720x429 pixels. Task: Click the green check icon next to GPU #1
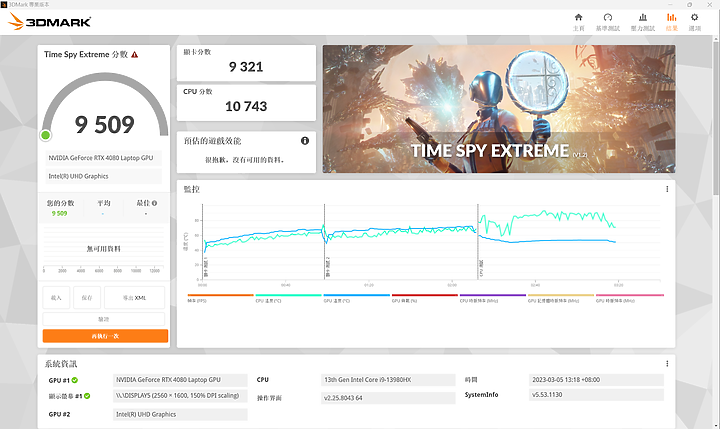pos(75,380)
